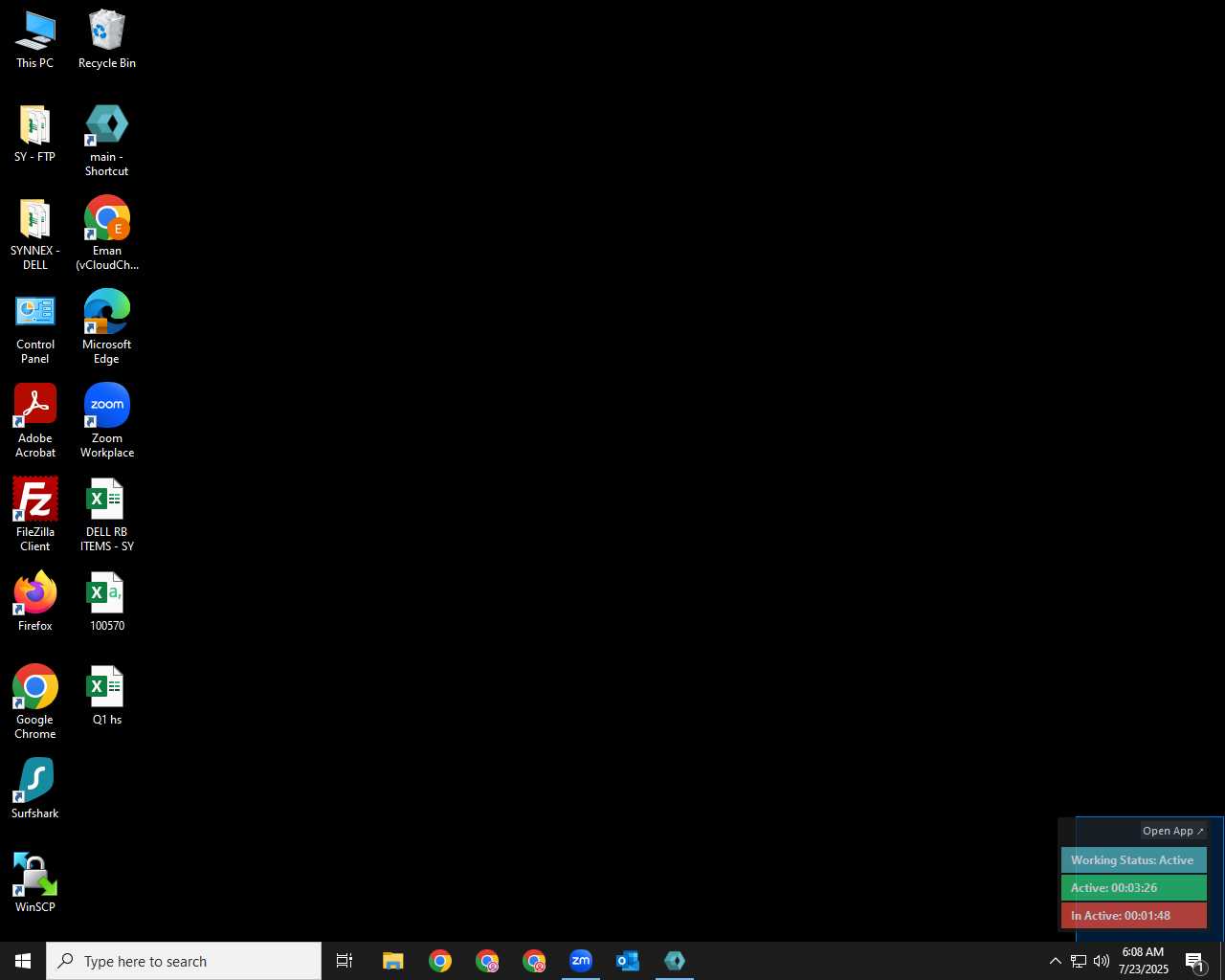
Task: Show hidden system tray icons
Action: [x=1056, y=961]
